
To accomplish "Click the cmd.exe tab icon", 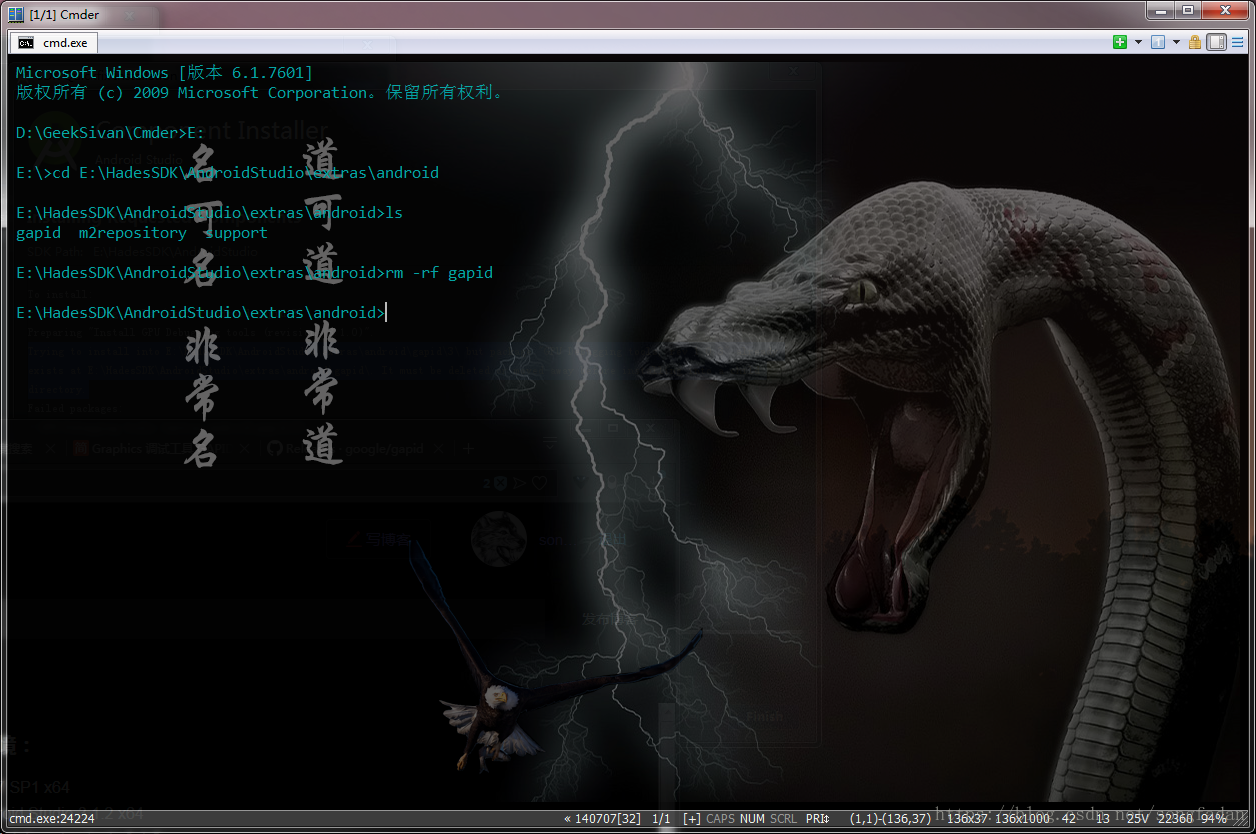I will tap(26, 43).
